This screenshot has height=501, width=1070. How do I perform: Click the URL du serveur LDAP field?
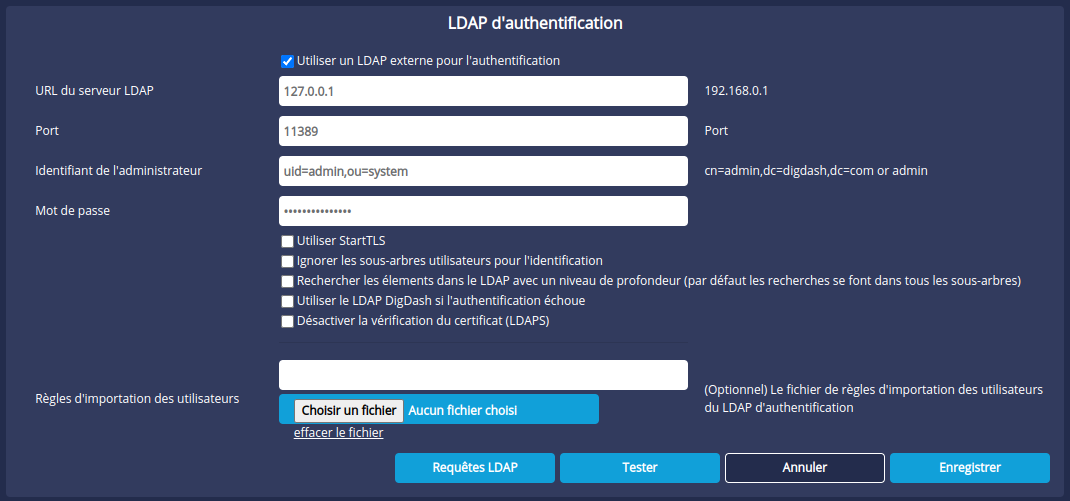483,91
